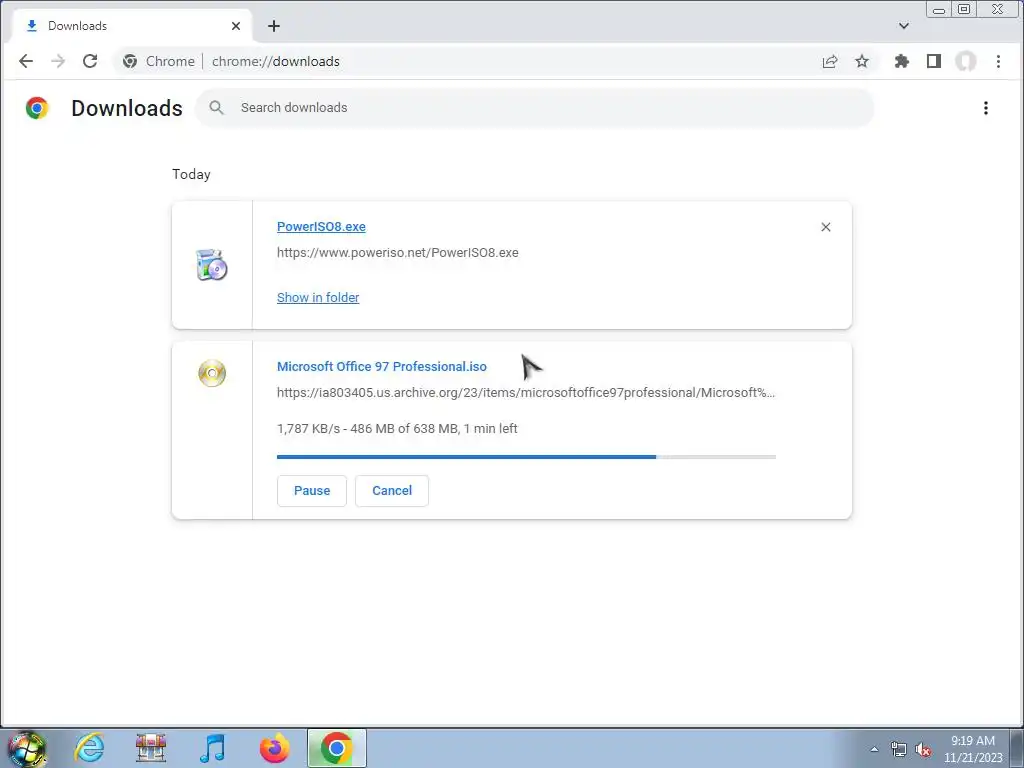Image resolution: width=1024 pixels, height=768 pixels.
Task: Pause the Office 97 ISO download
Action: coord(312,491)
